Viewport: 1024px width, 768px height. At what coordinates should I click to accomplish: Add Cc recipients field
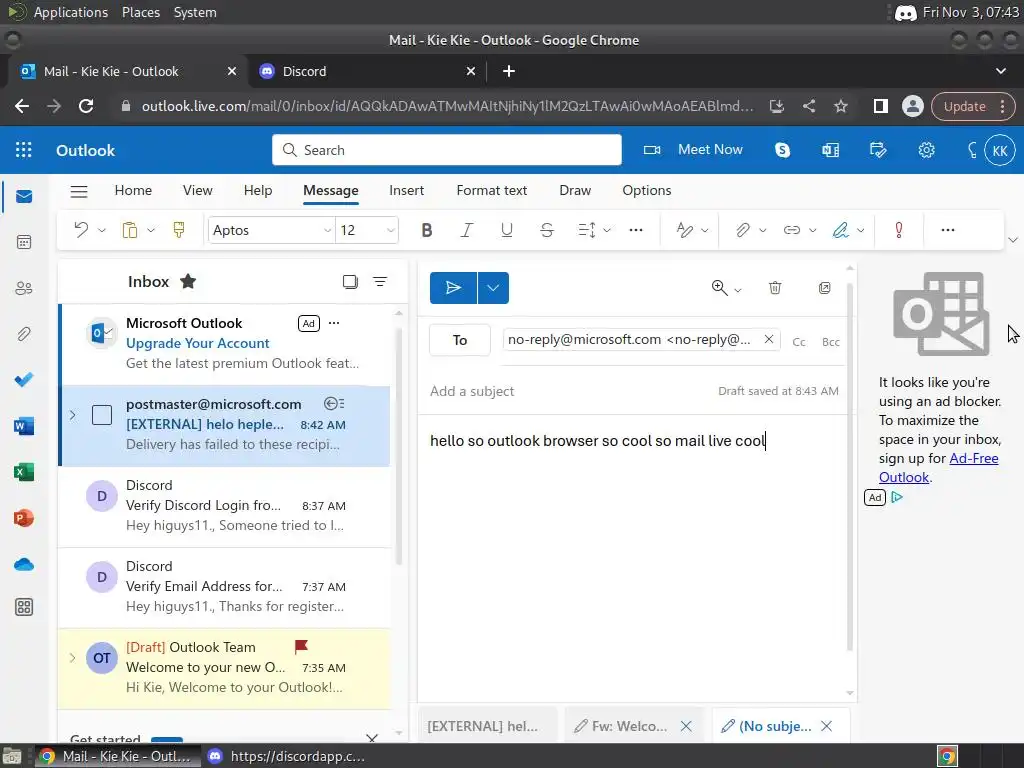pos(799,342)
